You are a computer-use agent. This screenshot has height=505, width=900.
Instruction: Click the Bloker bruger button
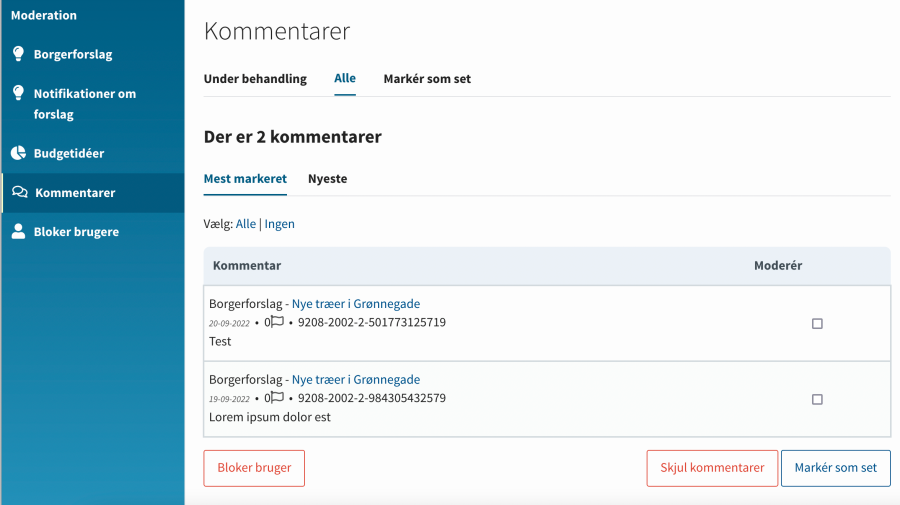[254, 468]
